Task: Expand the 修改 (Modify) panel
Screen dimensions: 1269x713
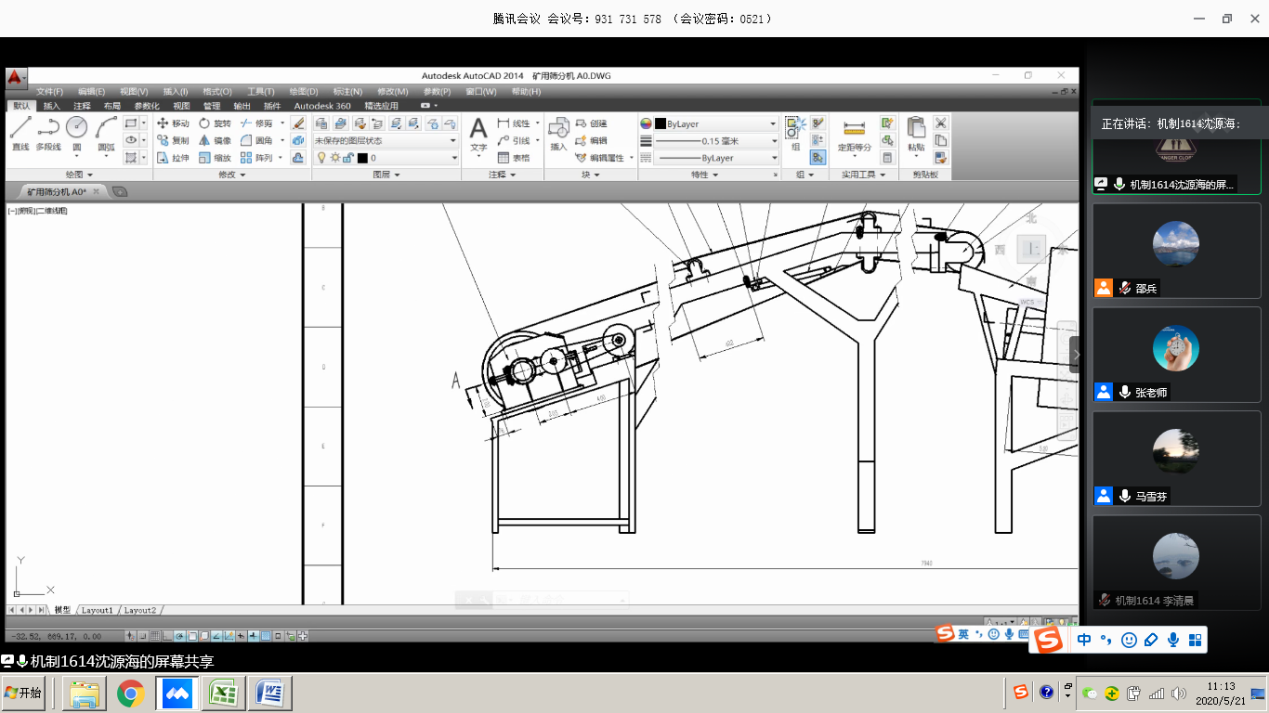Action: tap(231, 175)
